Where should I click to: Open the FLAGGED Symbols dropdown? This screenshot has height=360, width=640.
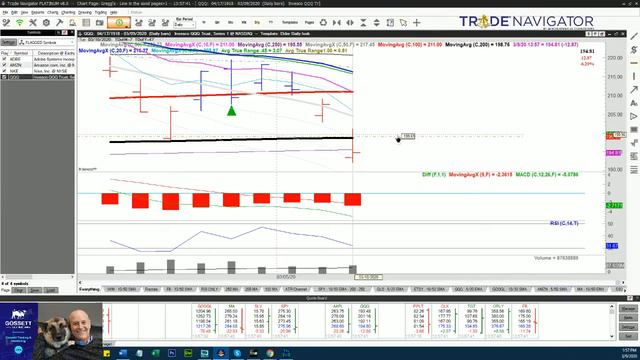(46, 42)
